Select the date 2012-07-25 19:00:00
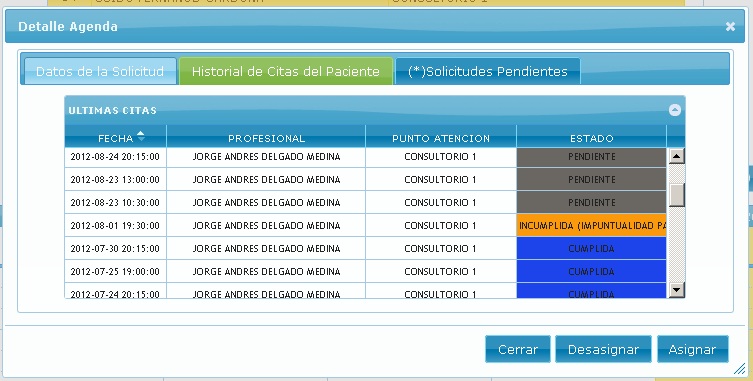 115,272
